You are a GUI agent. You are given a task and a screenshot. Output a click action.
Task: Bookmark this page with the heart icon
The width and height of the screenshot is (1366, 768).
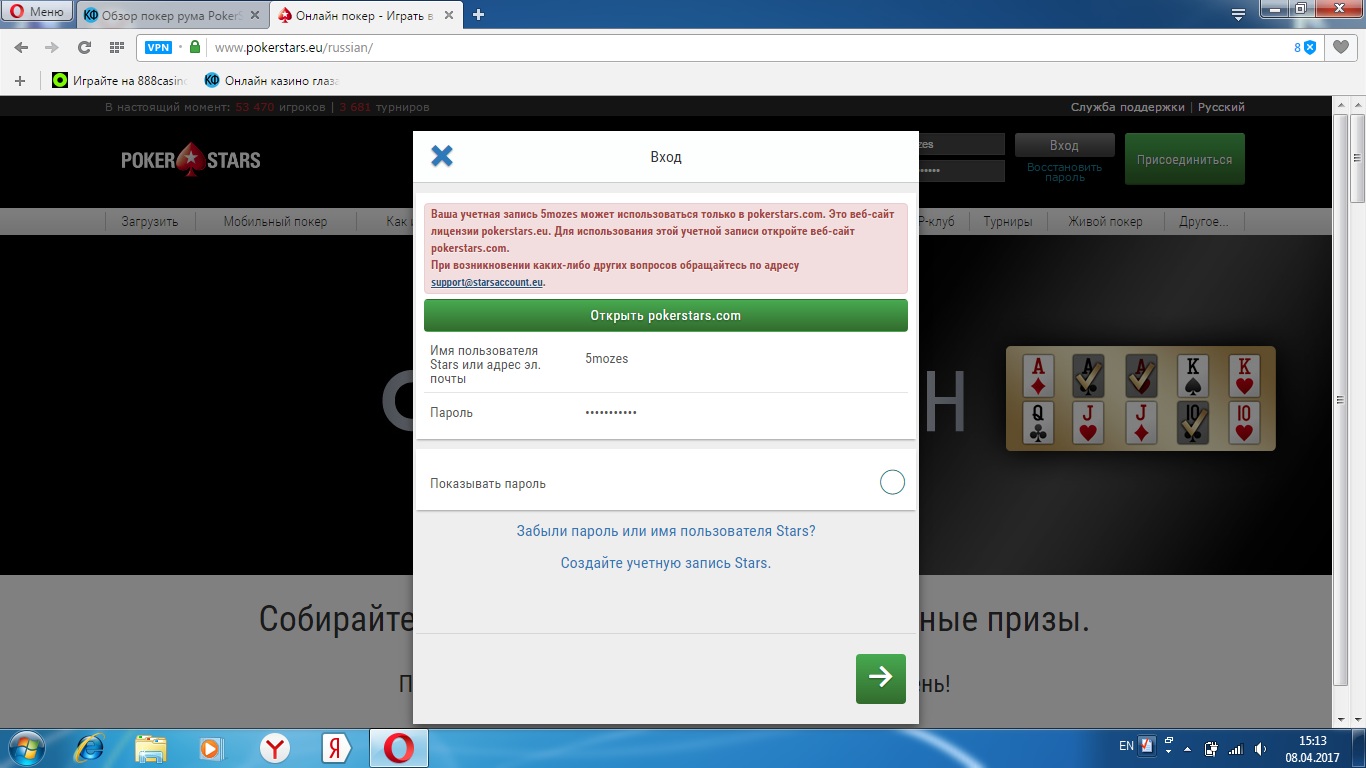1341,47
